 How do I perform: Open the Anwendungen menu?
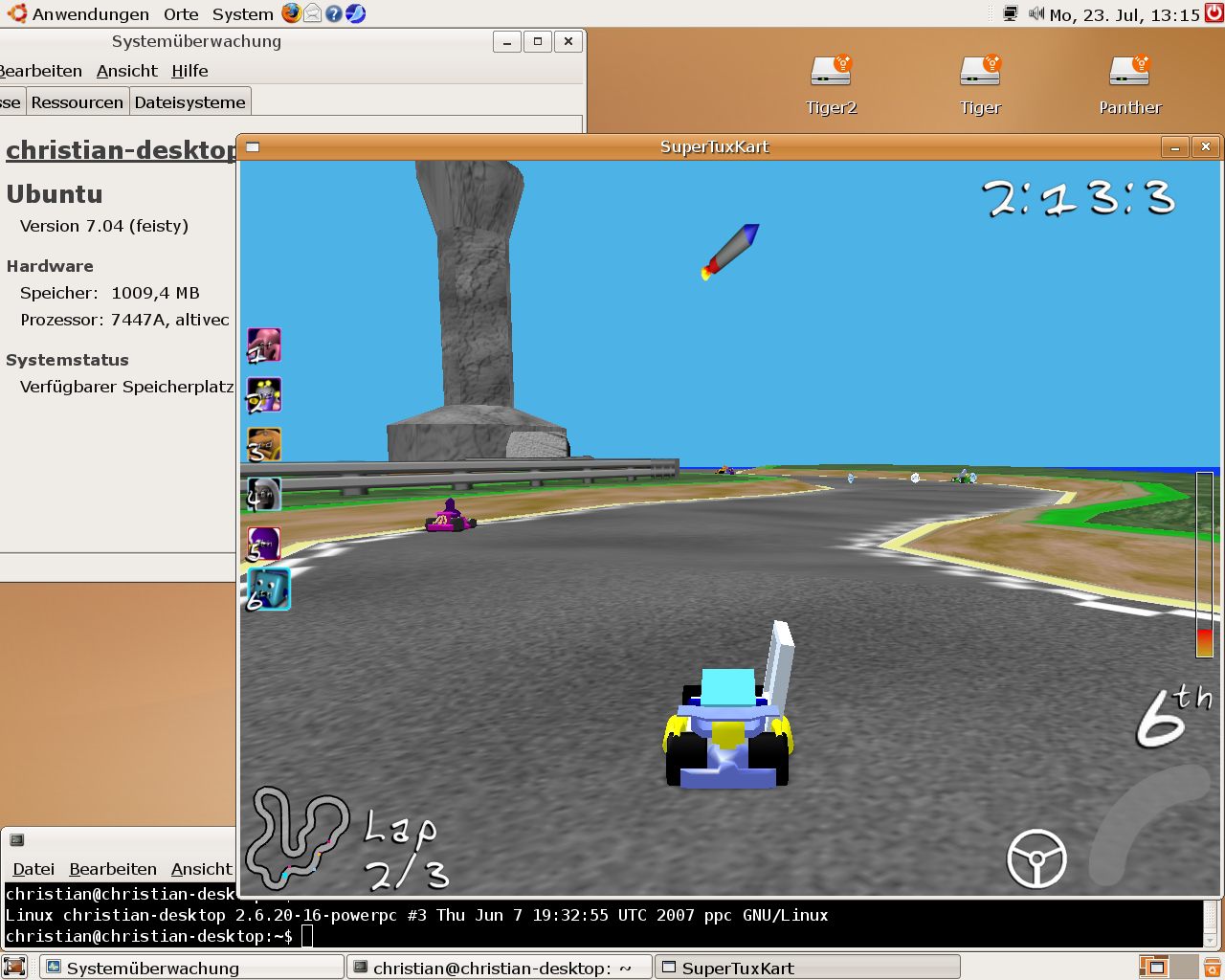click(90, 14)
